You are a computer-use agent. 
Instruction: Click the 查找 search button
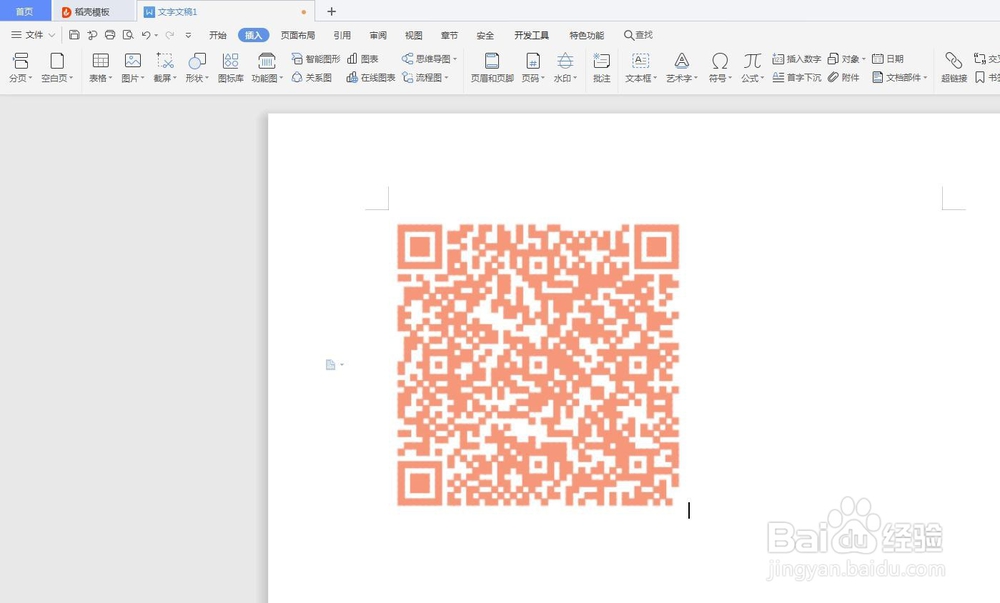(638, 35)
